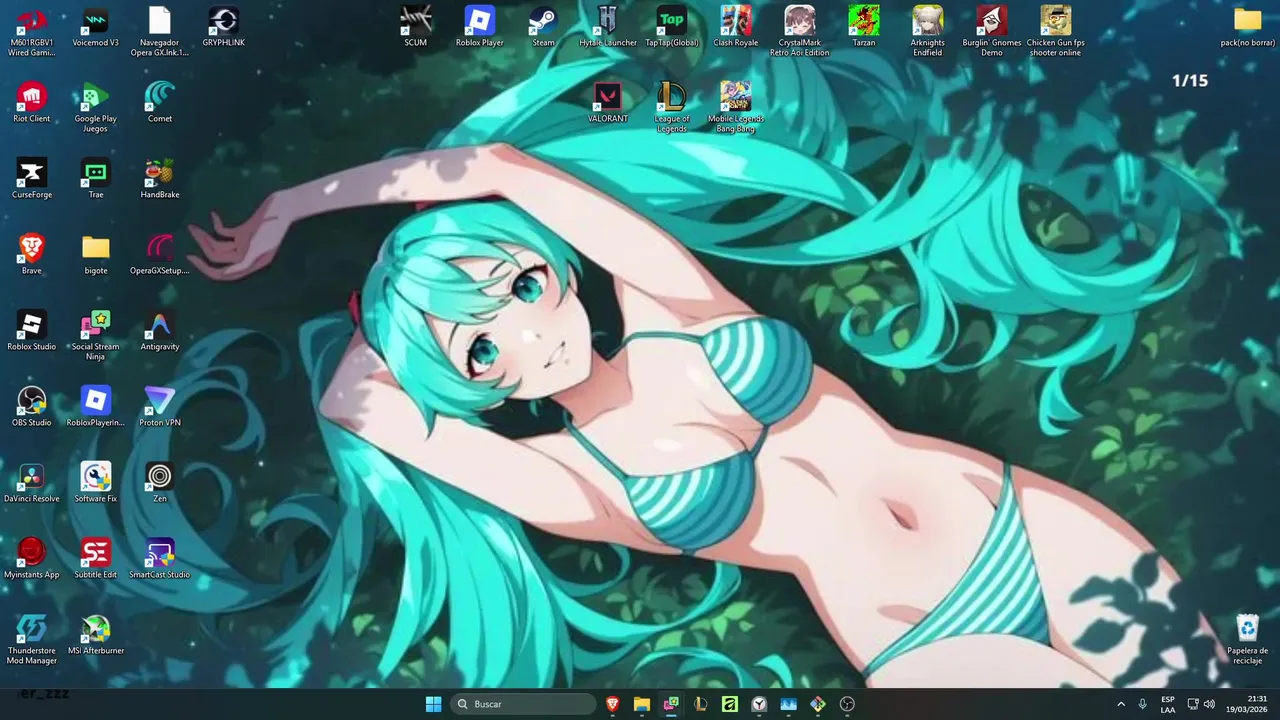This screenshot has width=1280, height=720.
Task: Open Social Stream Ninja icon
Action: coord(96,335)
